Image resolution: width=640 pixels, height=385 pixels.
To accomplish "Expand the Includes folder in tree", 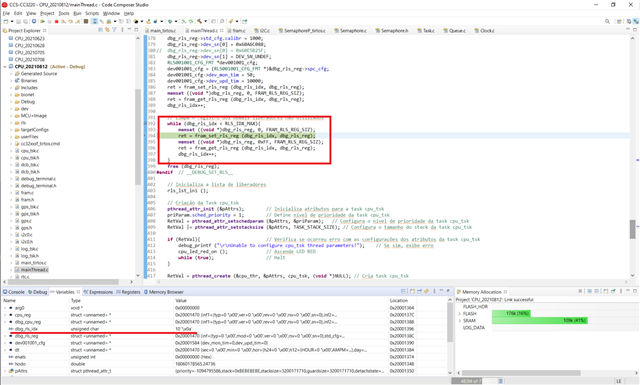I will [x=11, y=88].
